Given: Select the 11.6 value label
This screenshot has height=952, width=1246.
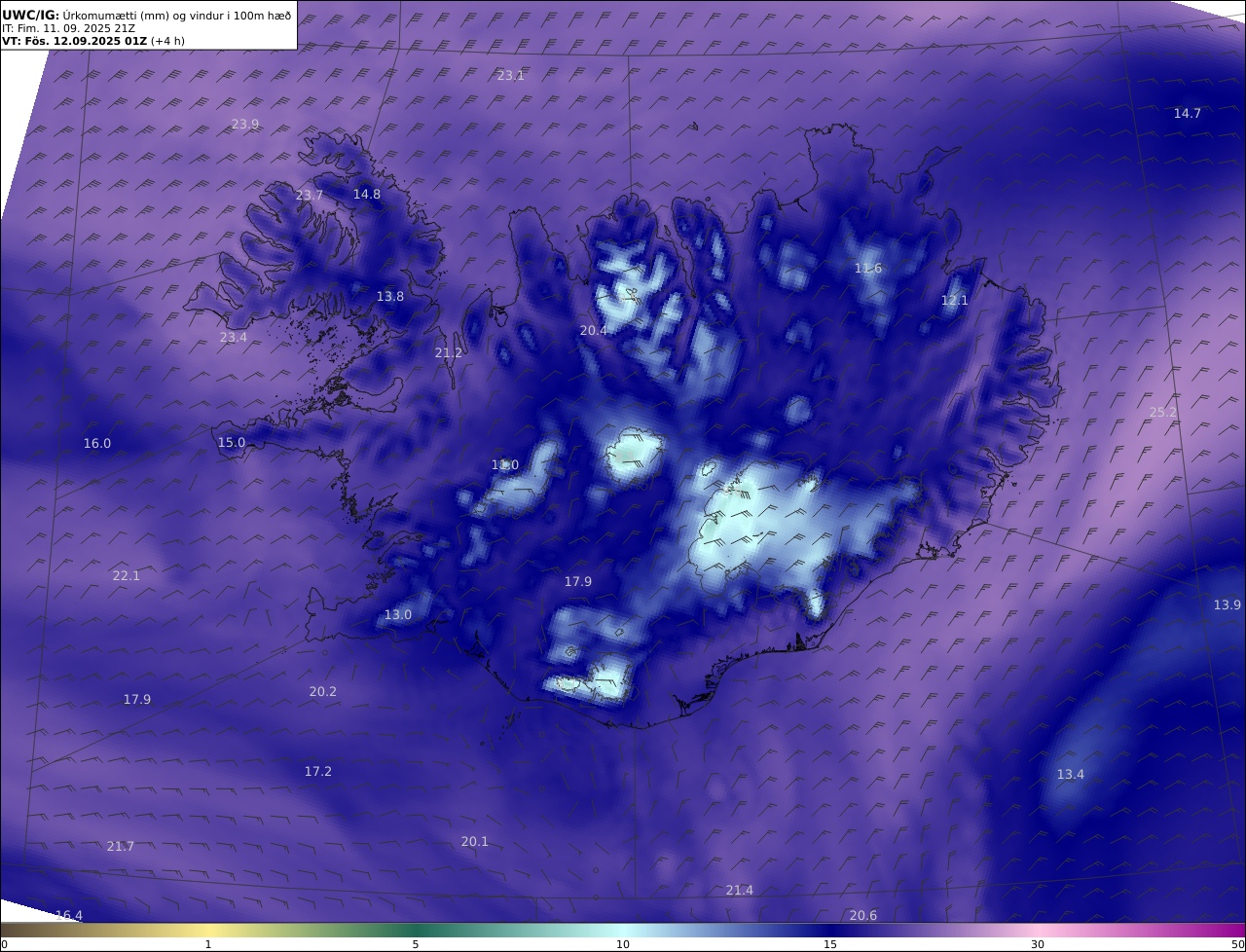Looking at the screenshot, I should (868, 268).
